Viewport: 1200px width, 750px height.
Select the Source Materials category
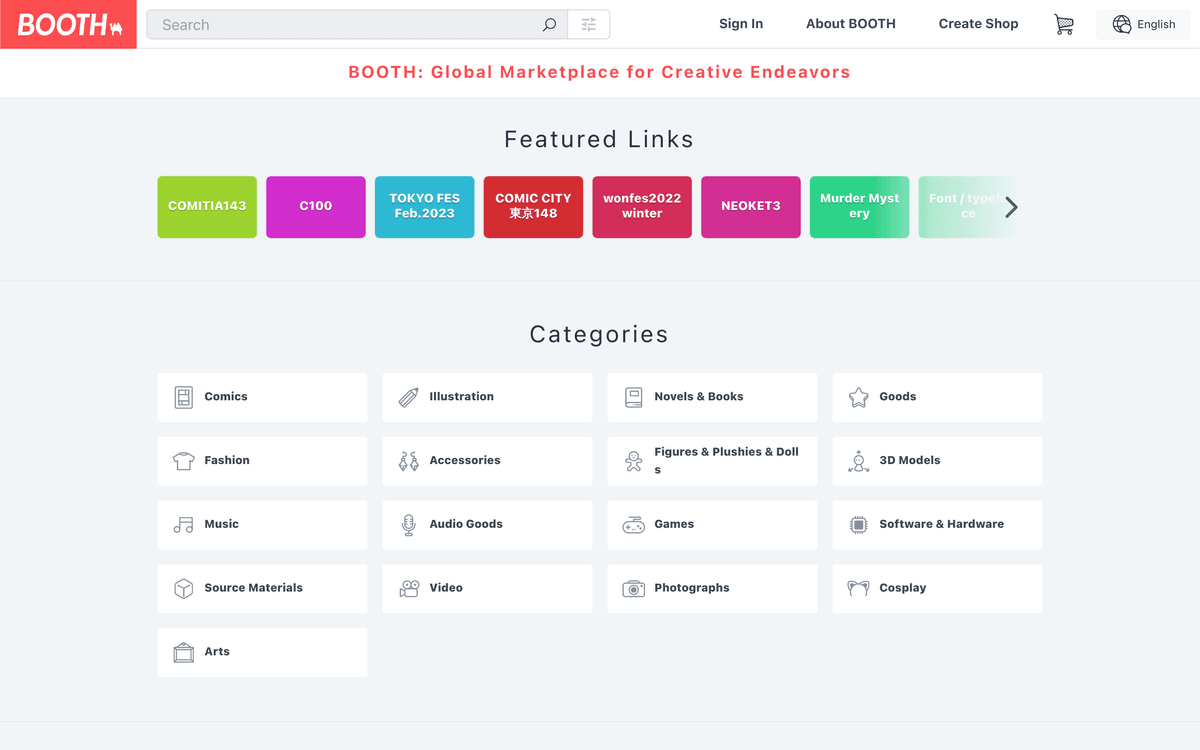tap(262, 589)
